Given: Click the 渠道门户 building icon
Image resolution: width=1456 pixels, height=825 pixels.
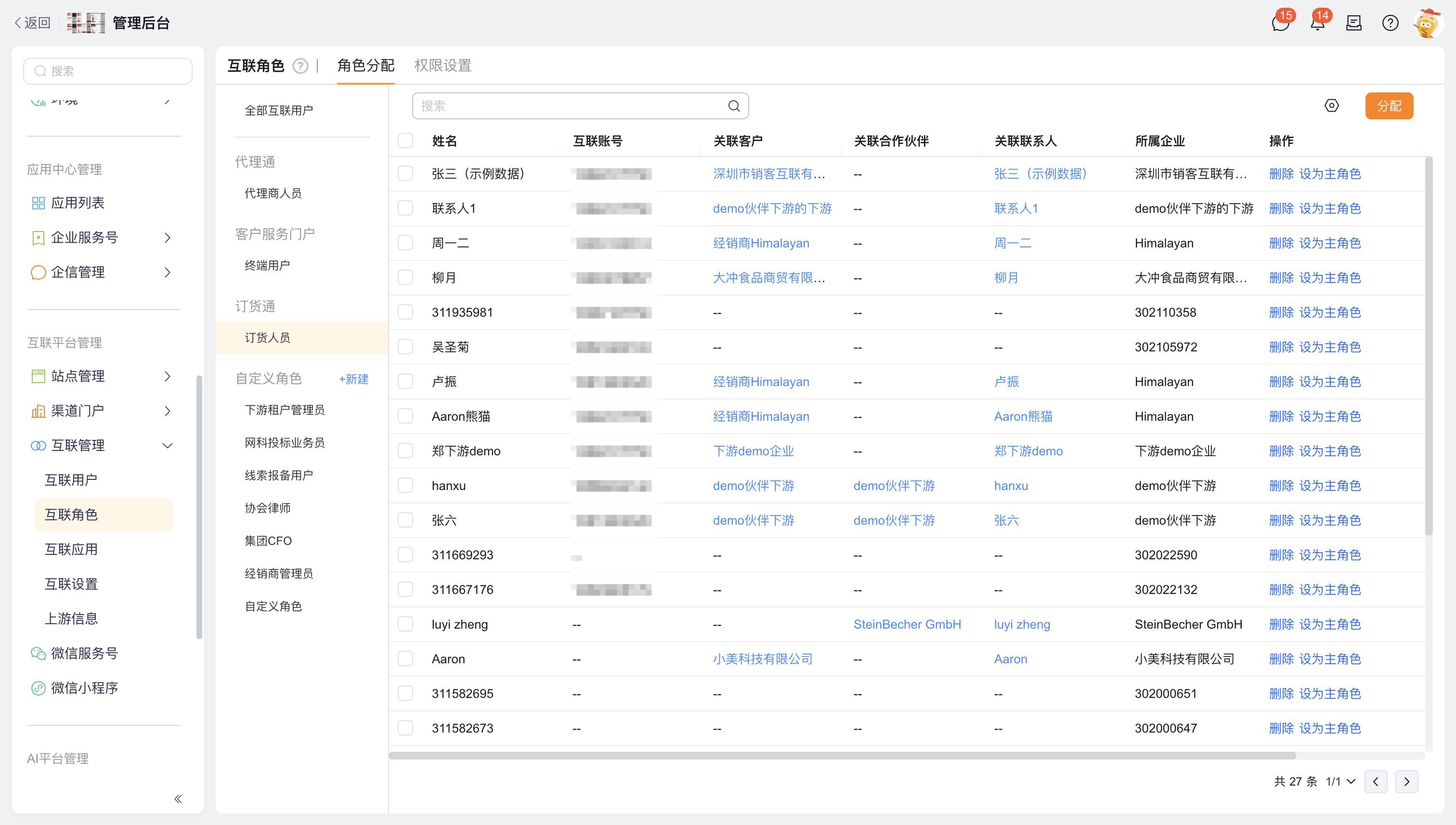Looking at the screenshot, I should (38, 411).
